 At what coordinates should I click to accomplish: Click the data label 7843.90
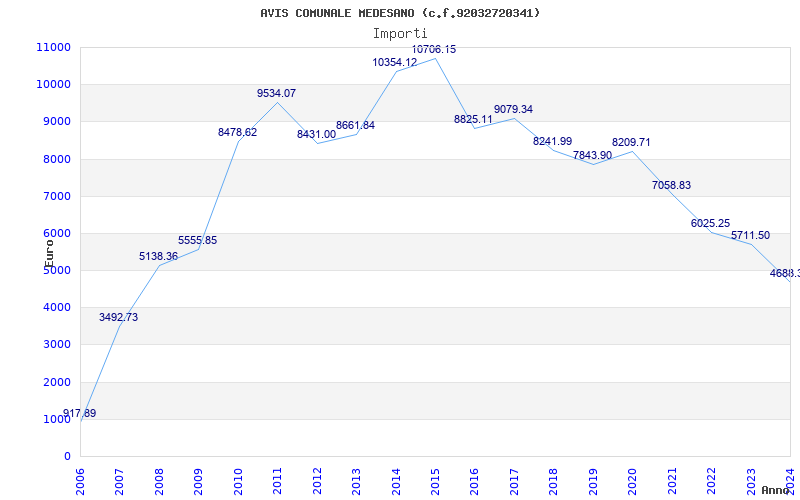(592, 155)
